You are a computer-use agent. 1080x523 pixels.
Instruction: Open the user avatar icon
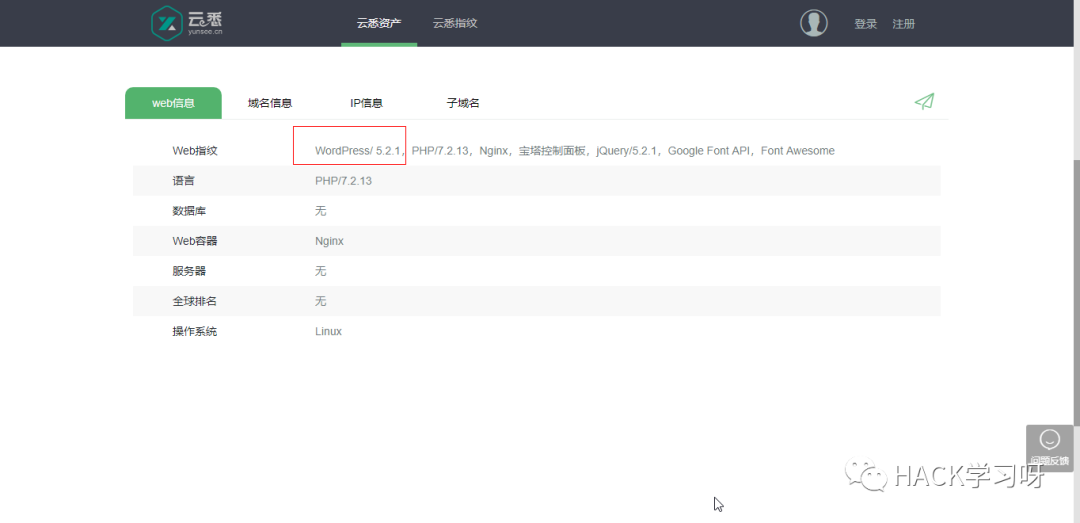813,23
